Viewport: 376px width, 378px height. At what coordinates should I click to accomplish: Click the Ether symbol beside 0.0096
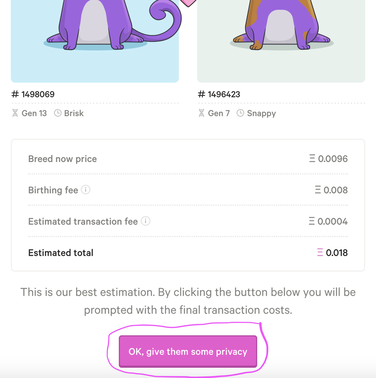[x=312, y=158]
